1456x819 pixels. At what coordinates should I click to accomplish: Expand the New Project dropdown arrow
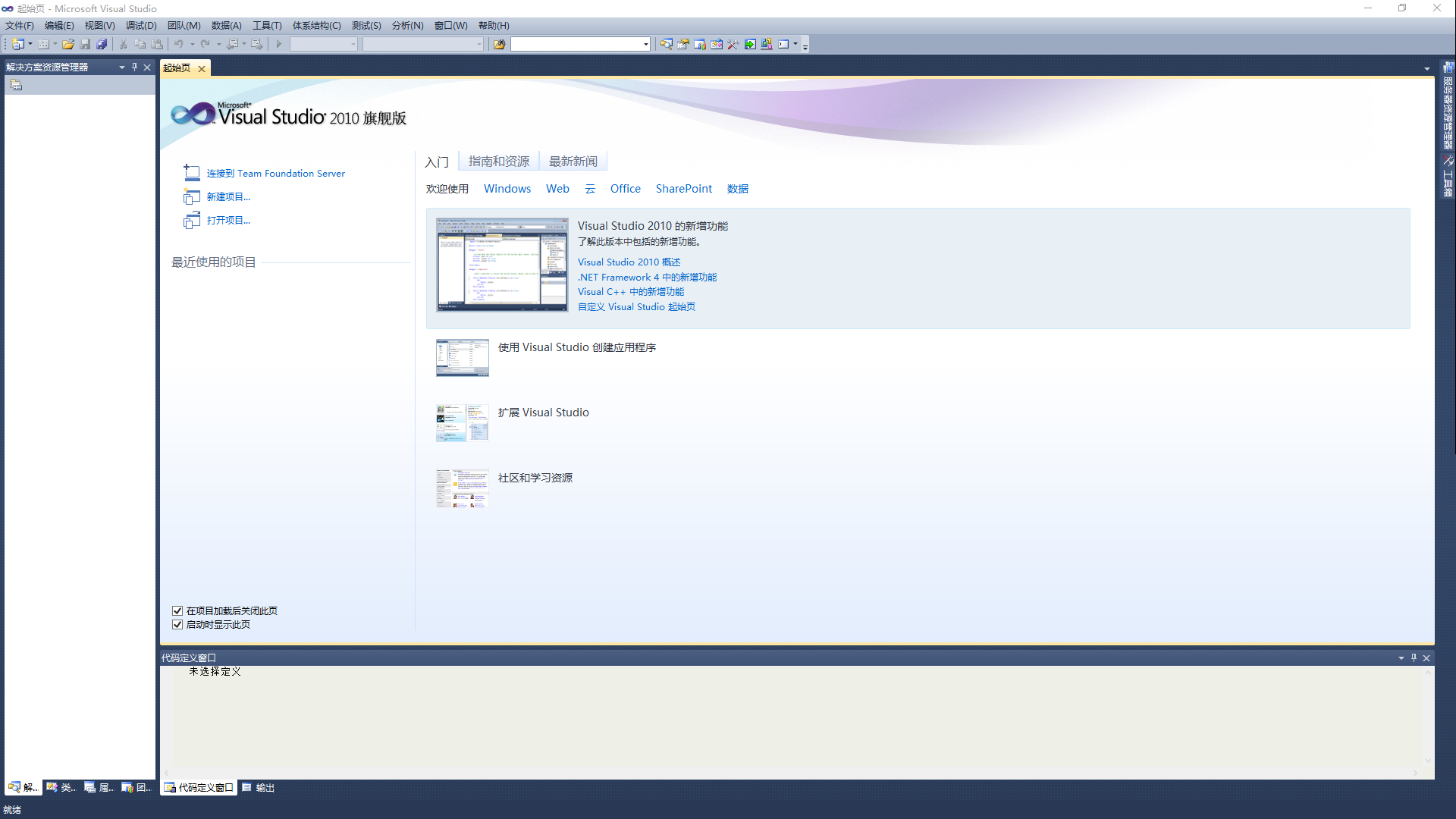pyautogui.click(x=30, y=44)
